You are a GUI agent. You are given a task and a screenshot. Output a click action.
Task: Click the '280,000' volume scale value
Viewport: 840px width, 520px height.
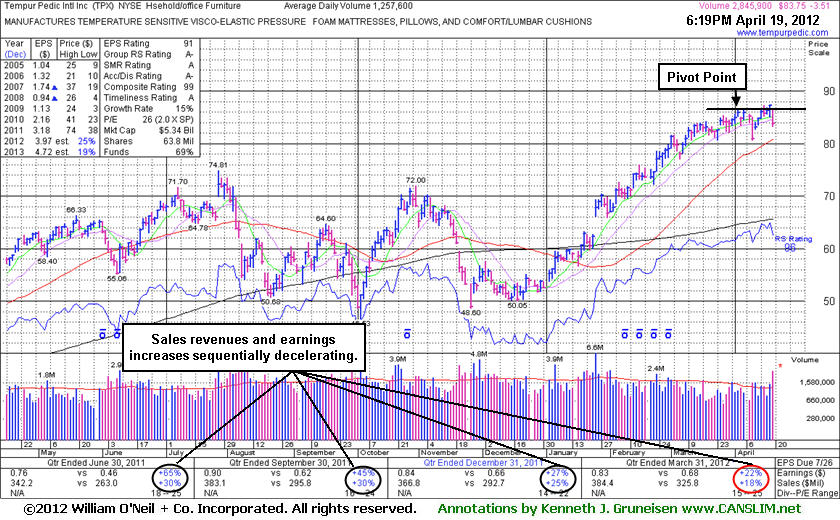[x=820, y=418]
